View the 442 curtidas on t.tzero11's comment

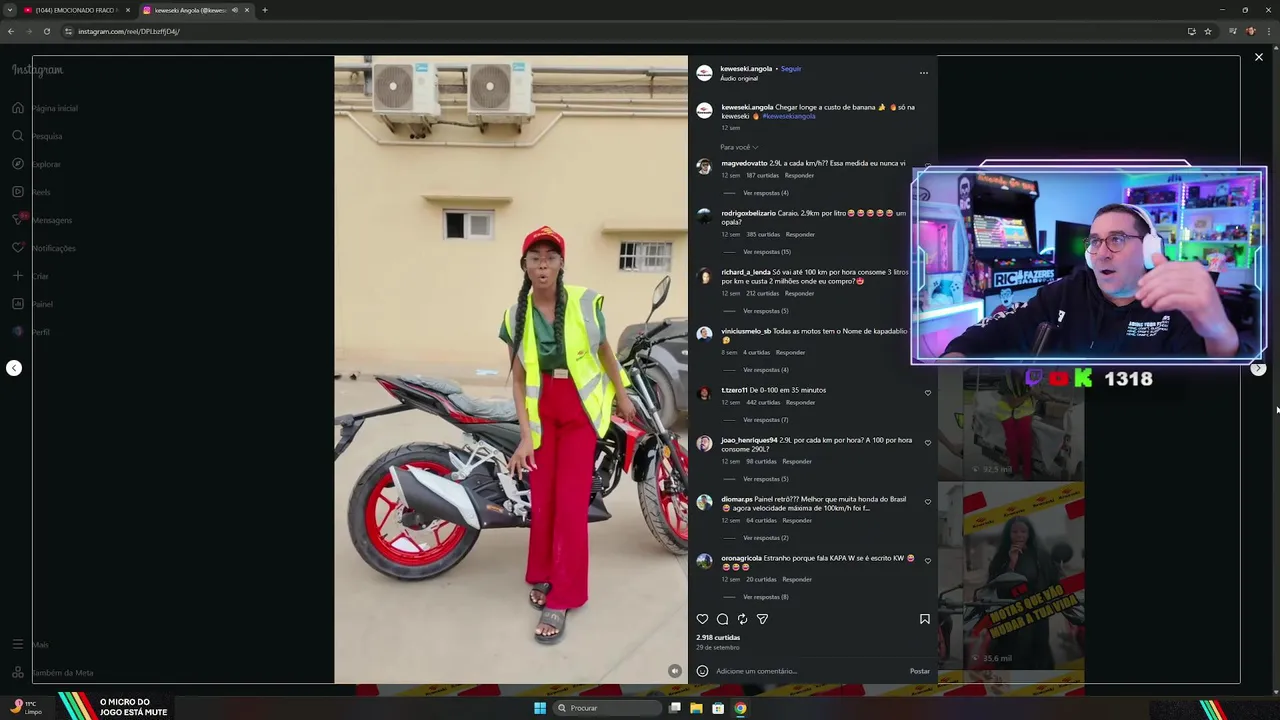761,402
